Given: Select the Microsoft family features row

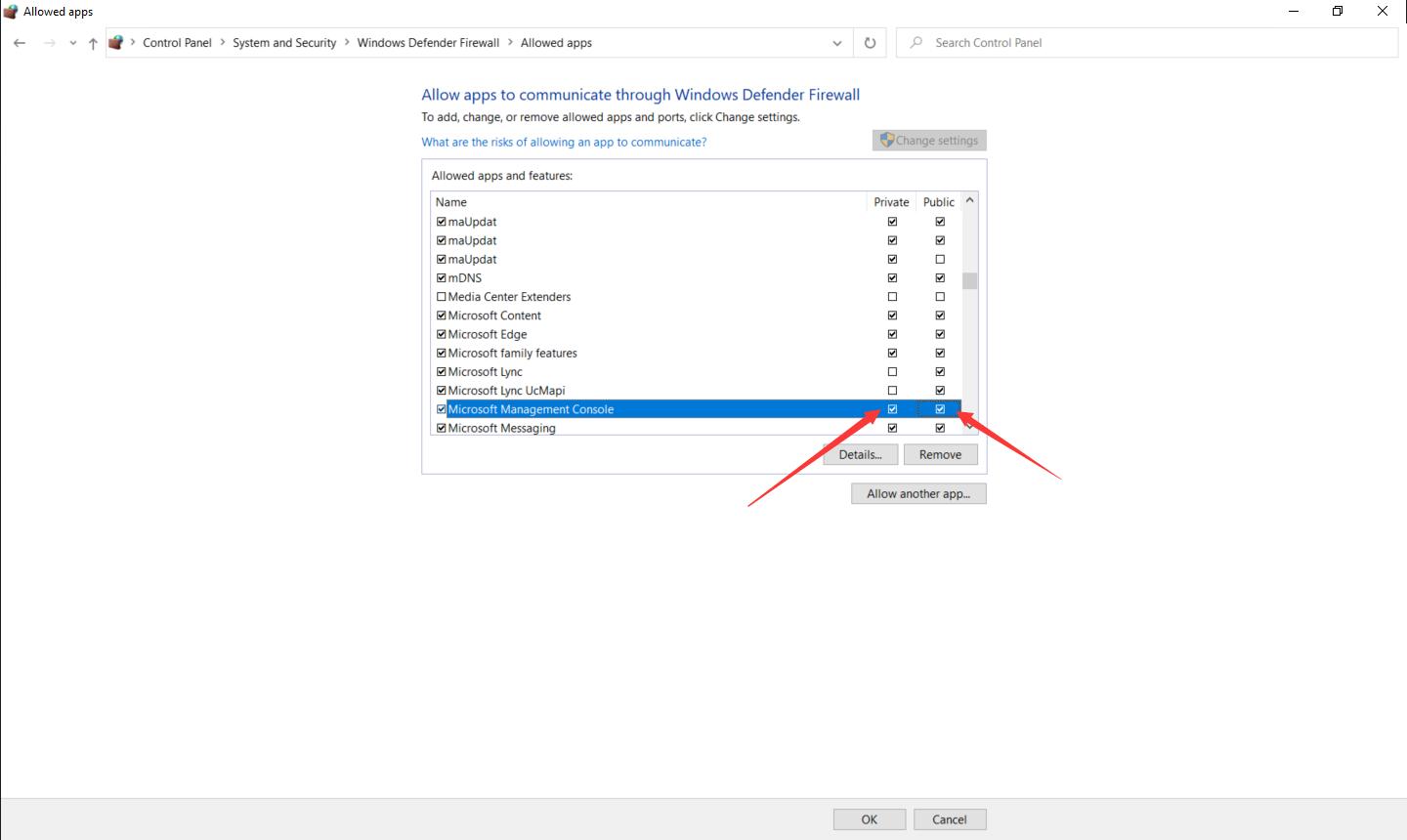Looking at the screenshot, I should point(513,353).
